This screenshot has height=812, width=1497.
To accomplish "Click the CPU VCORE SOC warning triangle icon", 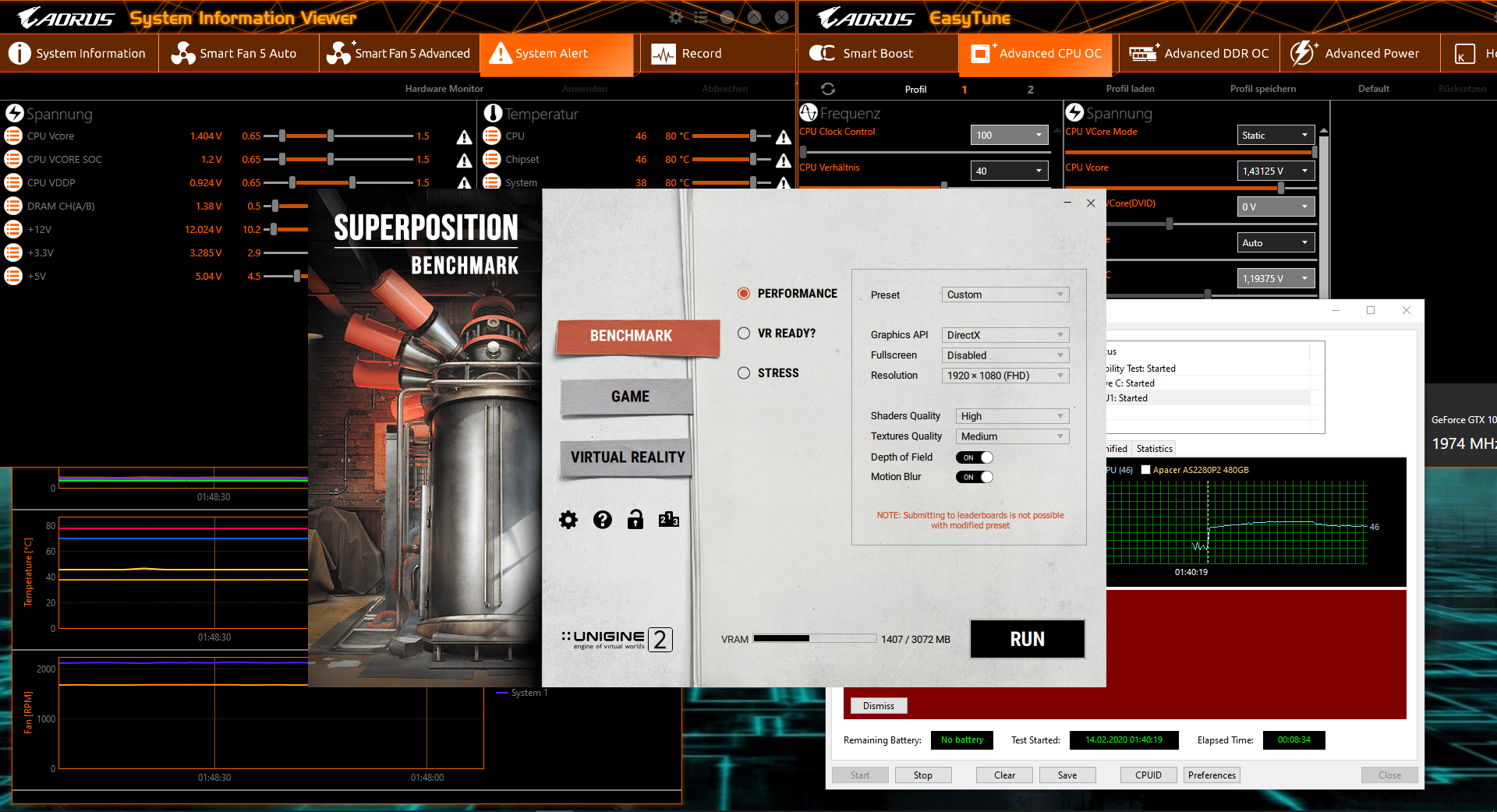I will coord(464,161).
